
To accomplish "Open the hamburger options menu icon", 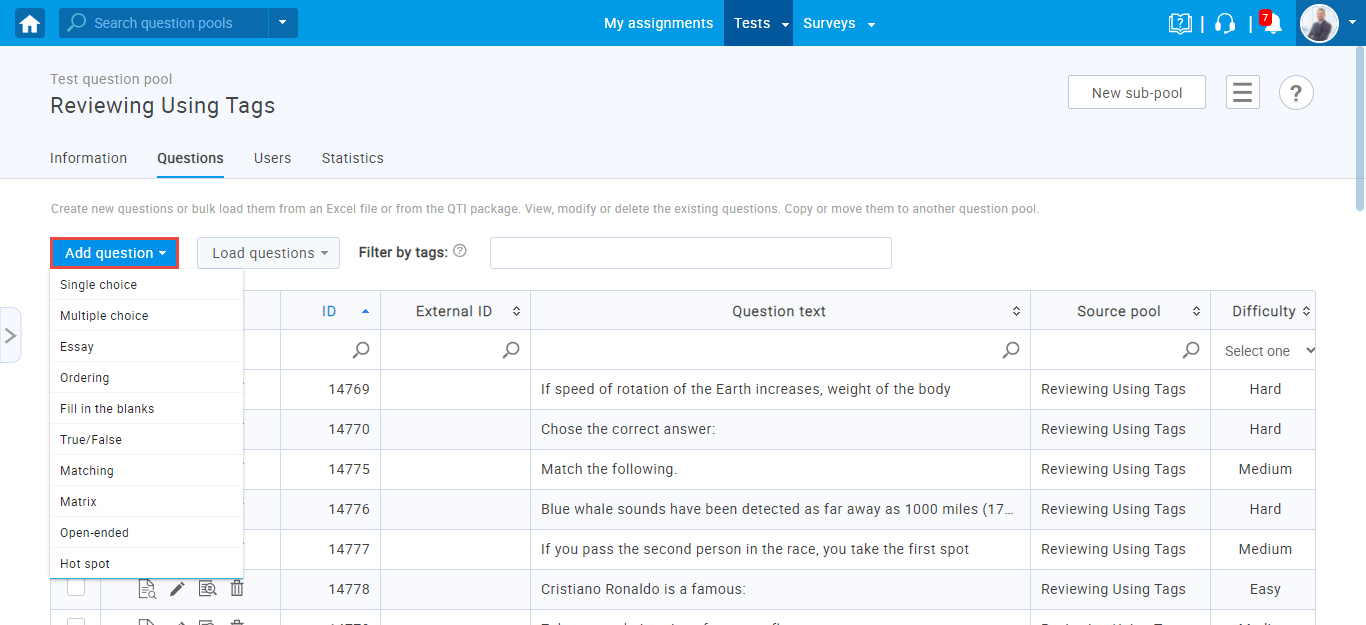I will (x=1243, y=93).
